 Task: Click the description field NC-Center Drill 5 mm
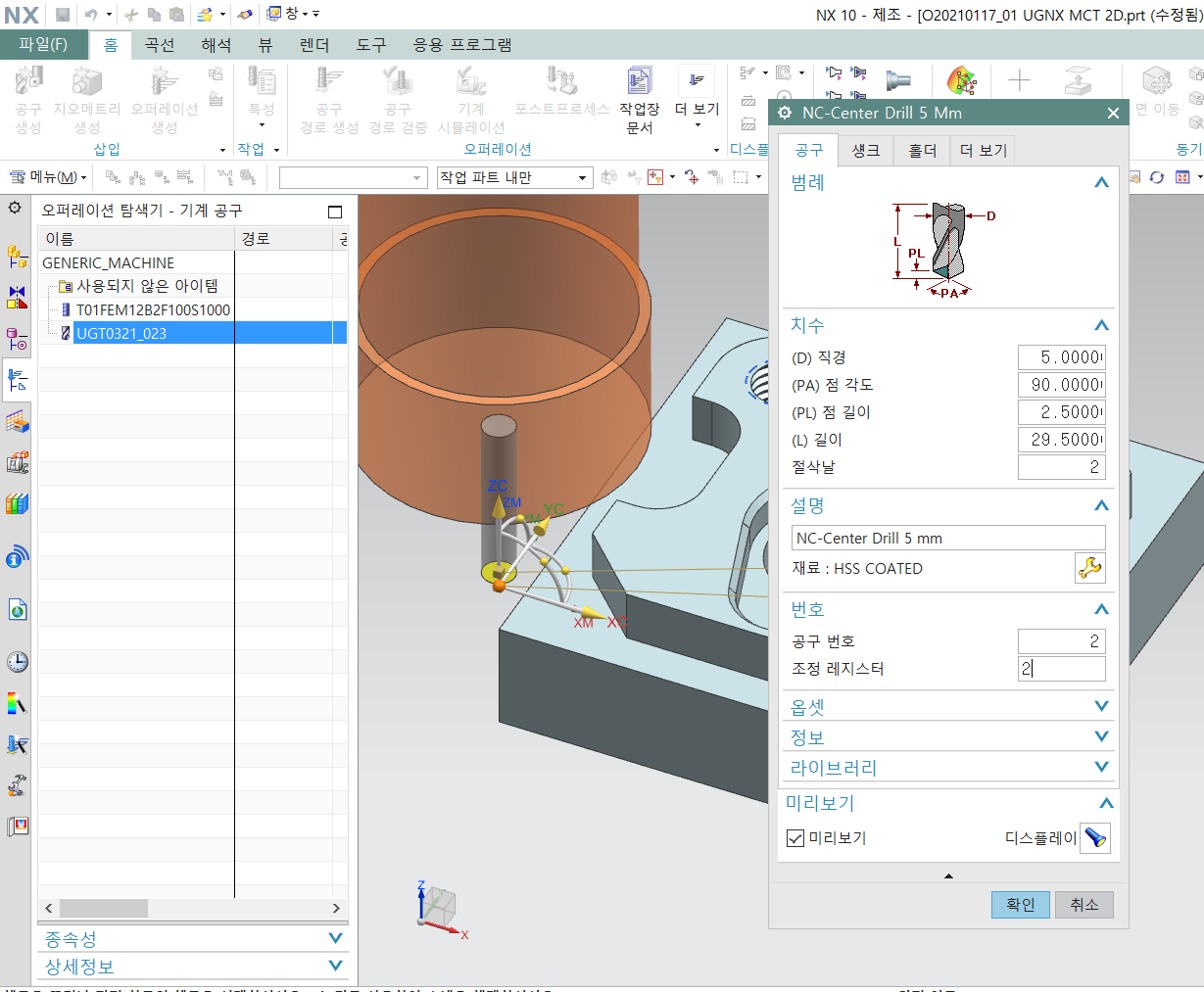pos(948,538)
